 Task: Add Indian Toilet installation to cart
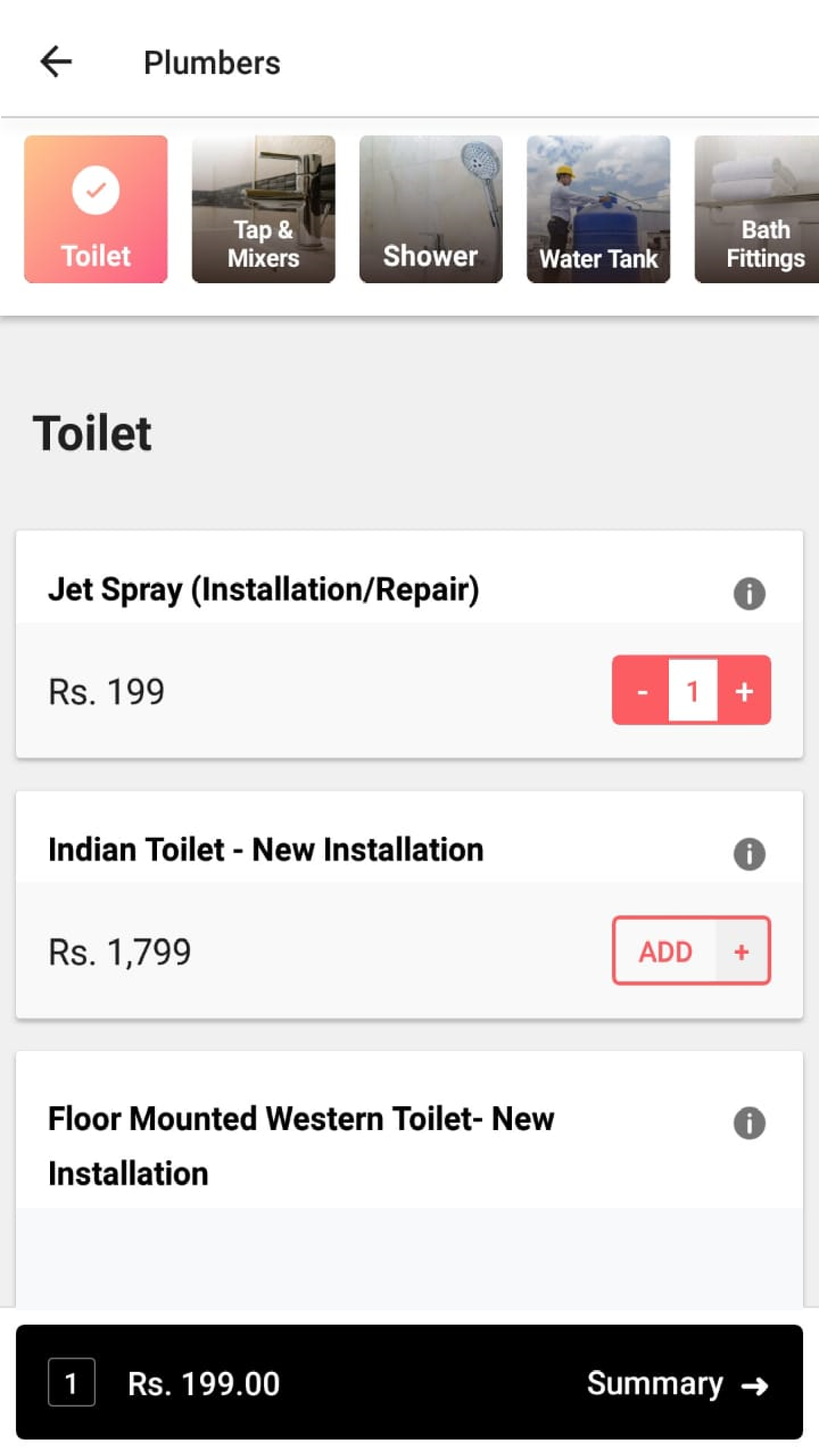pyautogui.click(x=690, y=951)
